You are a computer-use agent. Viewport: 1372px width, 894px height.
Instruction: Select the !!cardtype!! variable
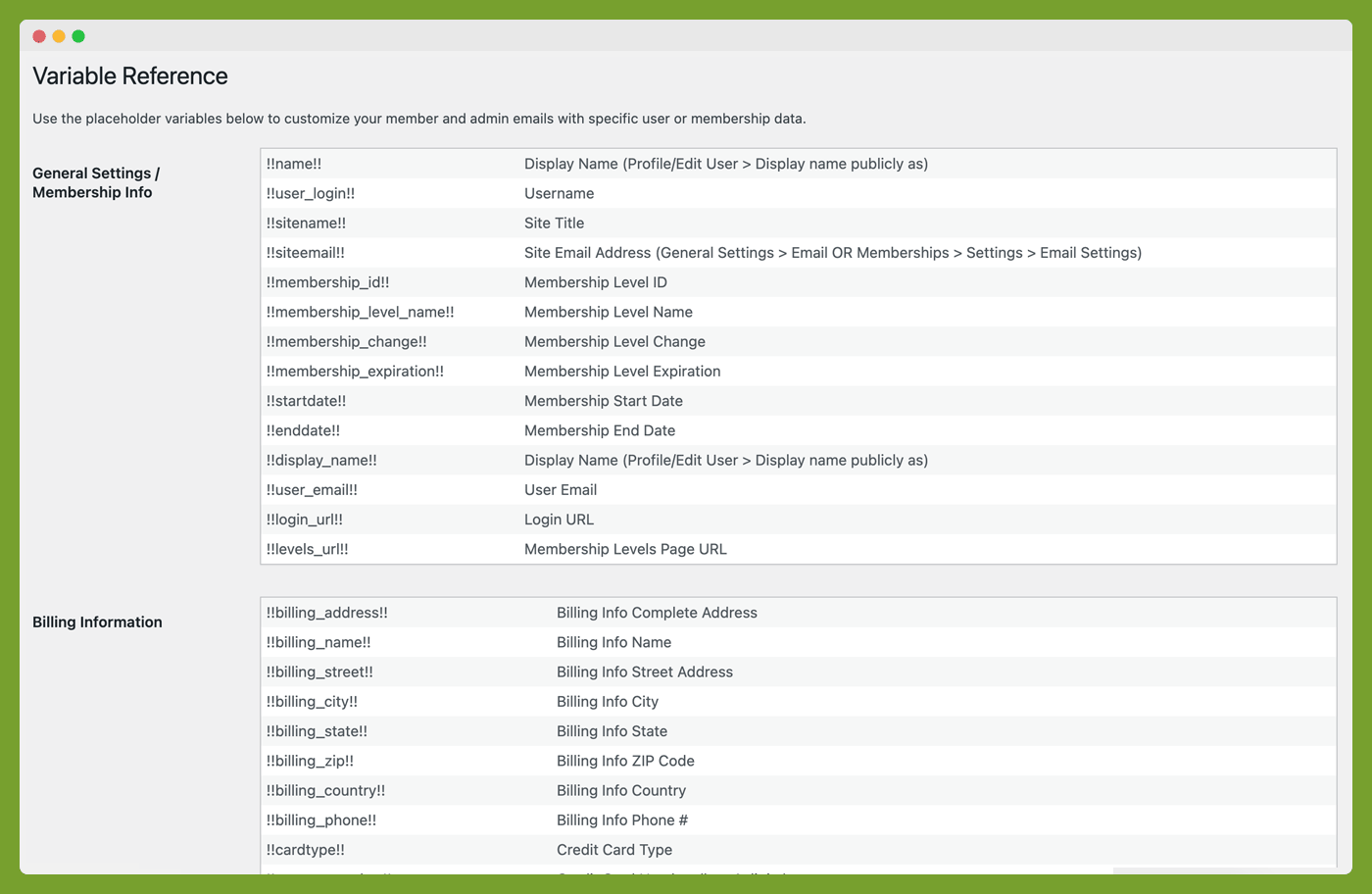306,850
